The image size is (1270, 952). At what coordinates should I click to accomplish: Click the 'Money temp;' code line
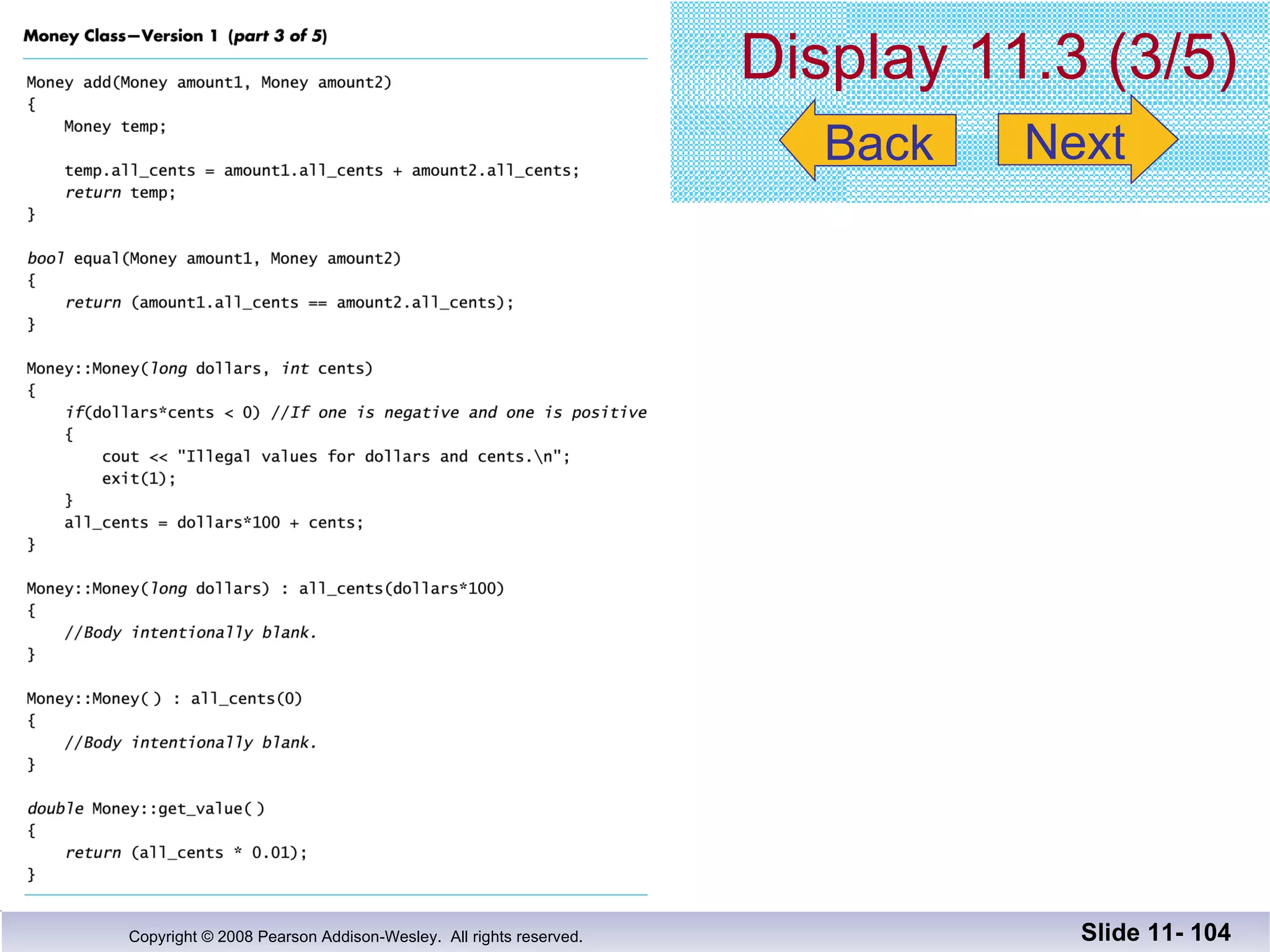tap(115, 126)
